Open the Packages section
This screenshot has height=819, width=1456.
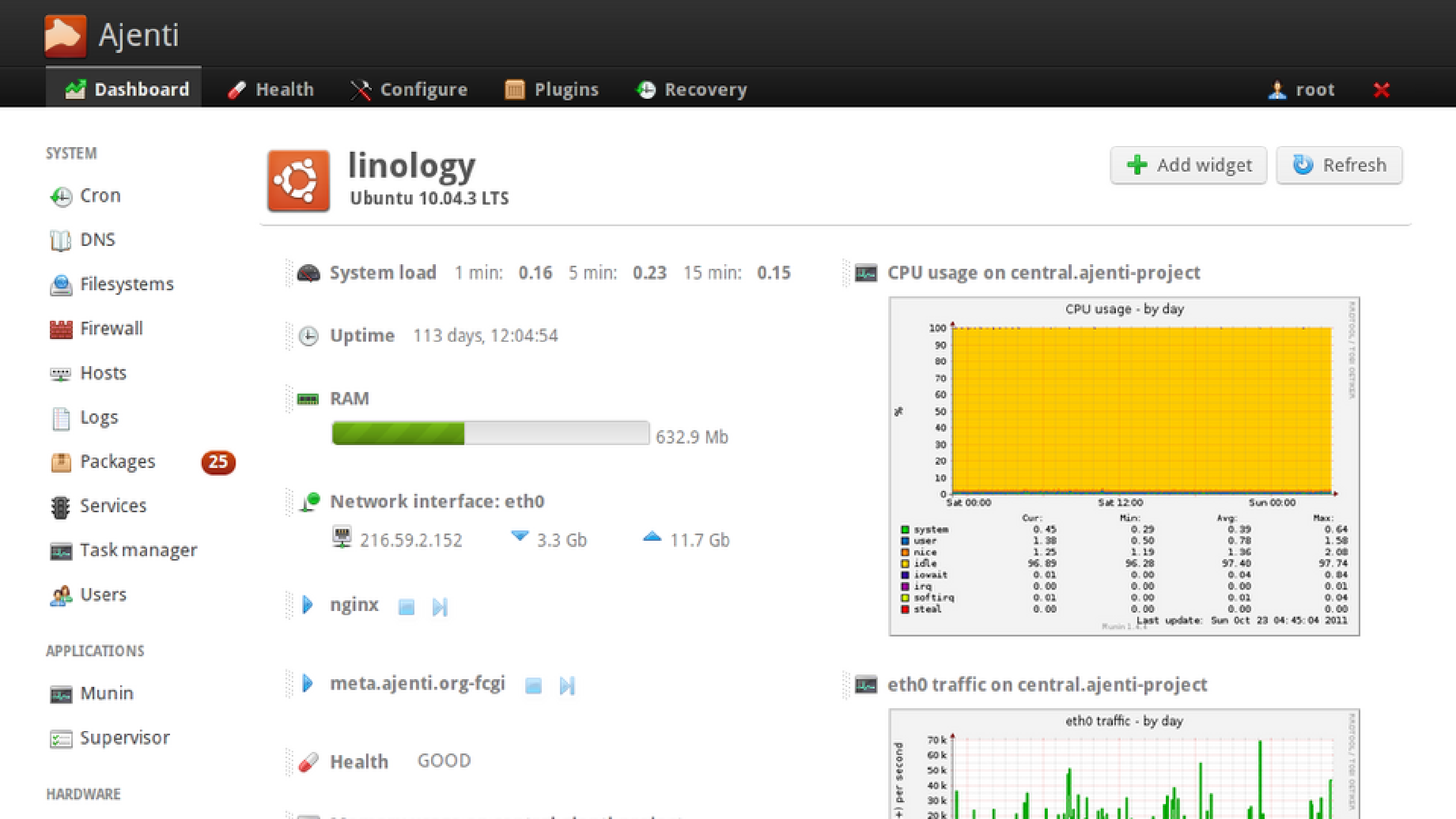click(x=102, y=462)
